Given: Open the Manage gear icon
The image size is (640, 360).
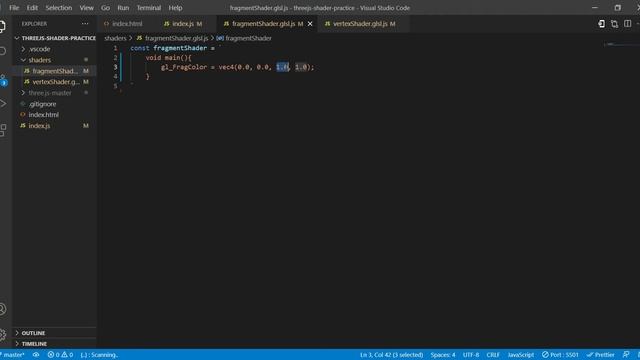Looking at the screenshot, I should (x=3, y=335).
